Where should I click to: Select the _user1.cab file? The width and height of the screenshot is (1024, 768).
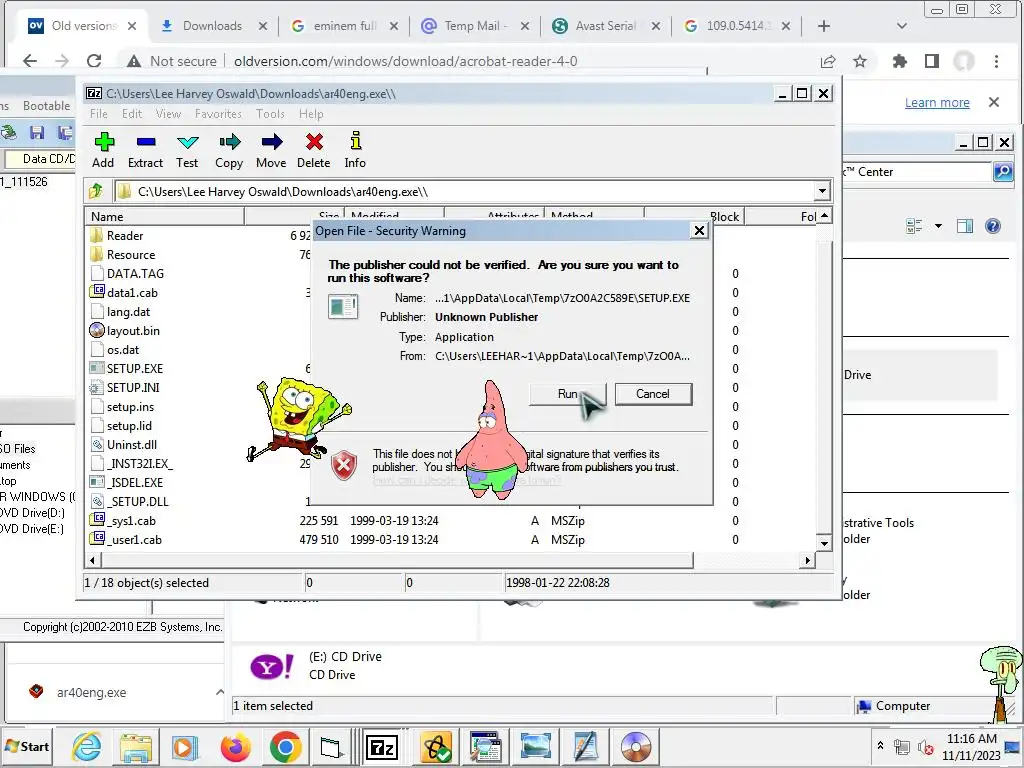[x=134, y=539]
